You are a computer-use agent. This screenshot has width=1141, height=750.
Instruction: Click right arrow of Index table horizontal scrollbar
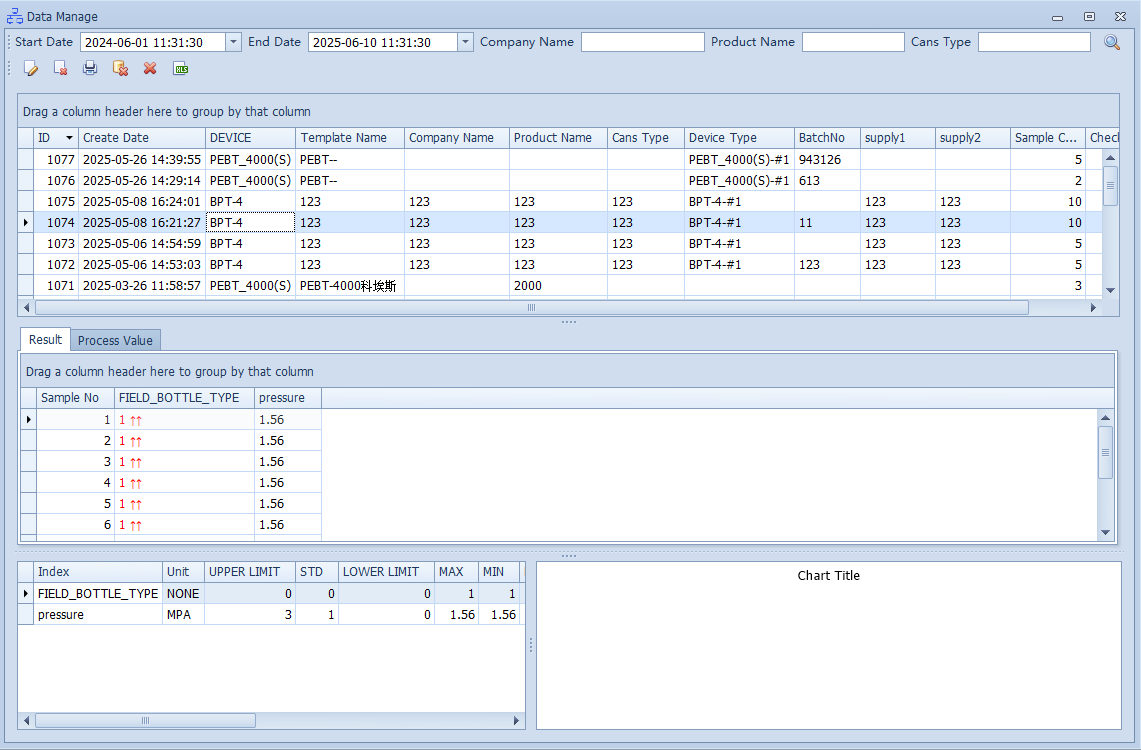click(517, 720)
